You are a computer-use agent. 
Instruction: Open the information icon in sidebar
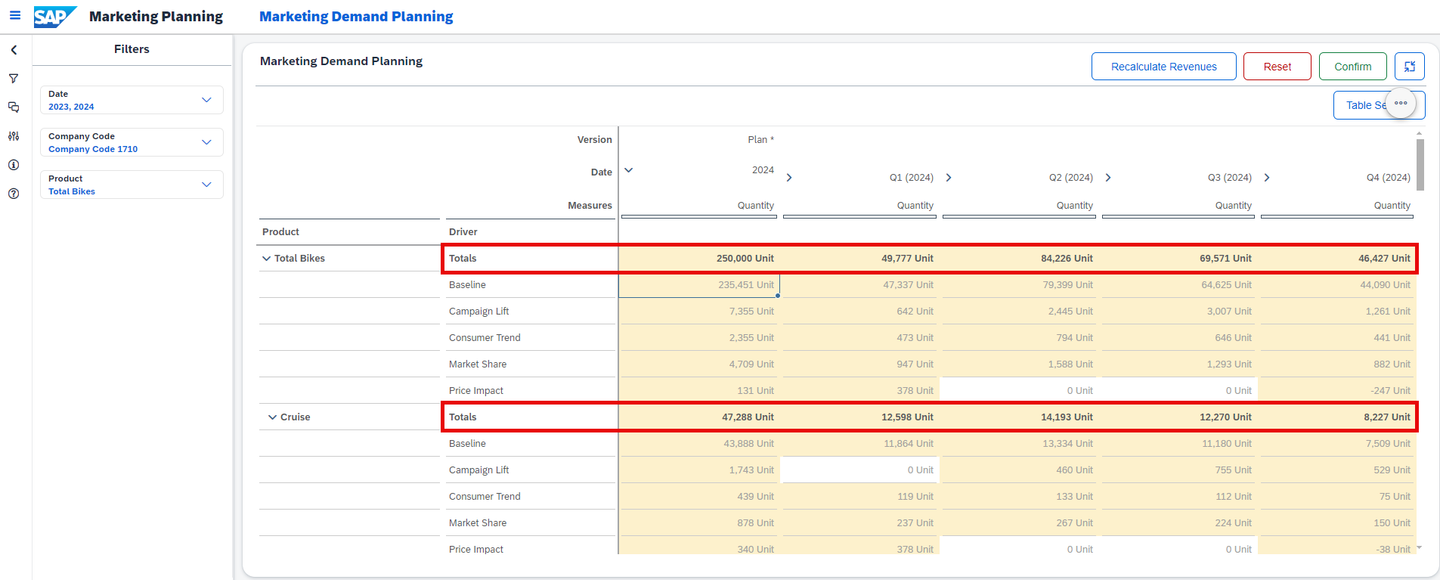pyautogui.click(x=14, y=165)
